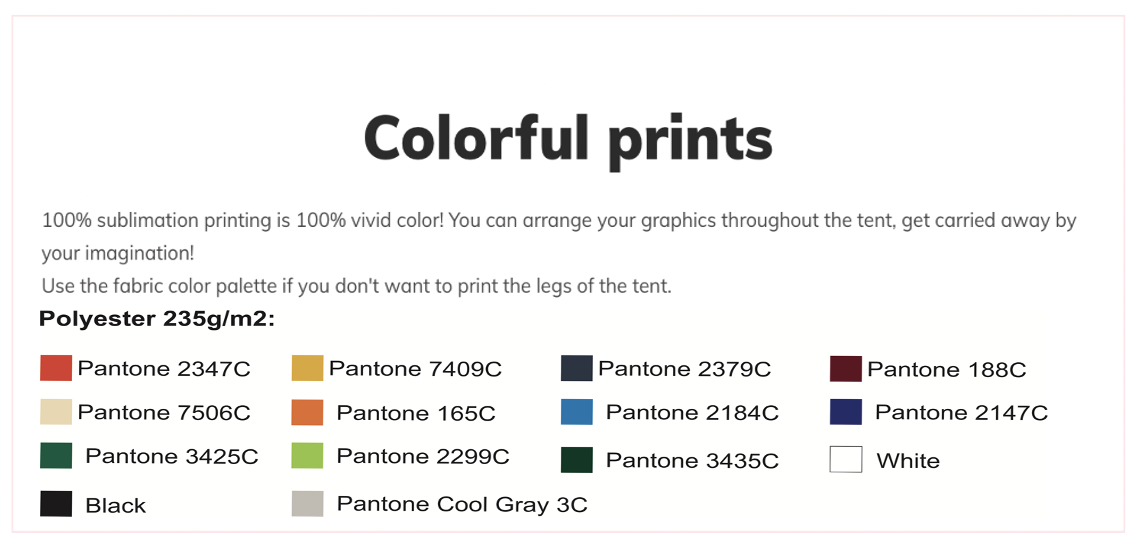
Task: Choose the White color swatch
Action: pyautogui.click(x=845, y=460)
